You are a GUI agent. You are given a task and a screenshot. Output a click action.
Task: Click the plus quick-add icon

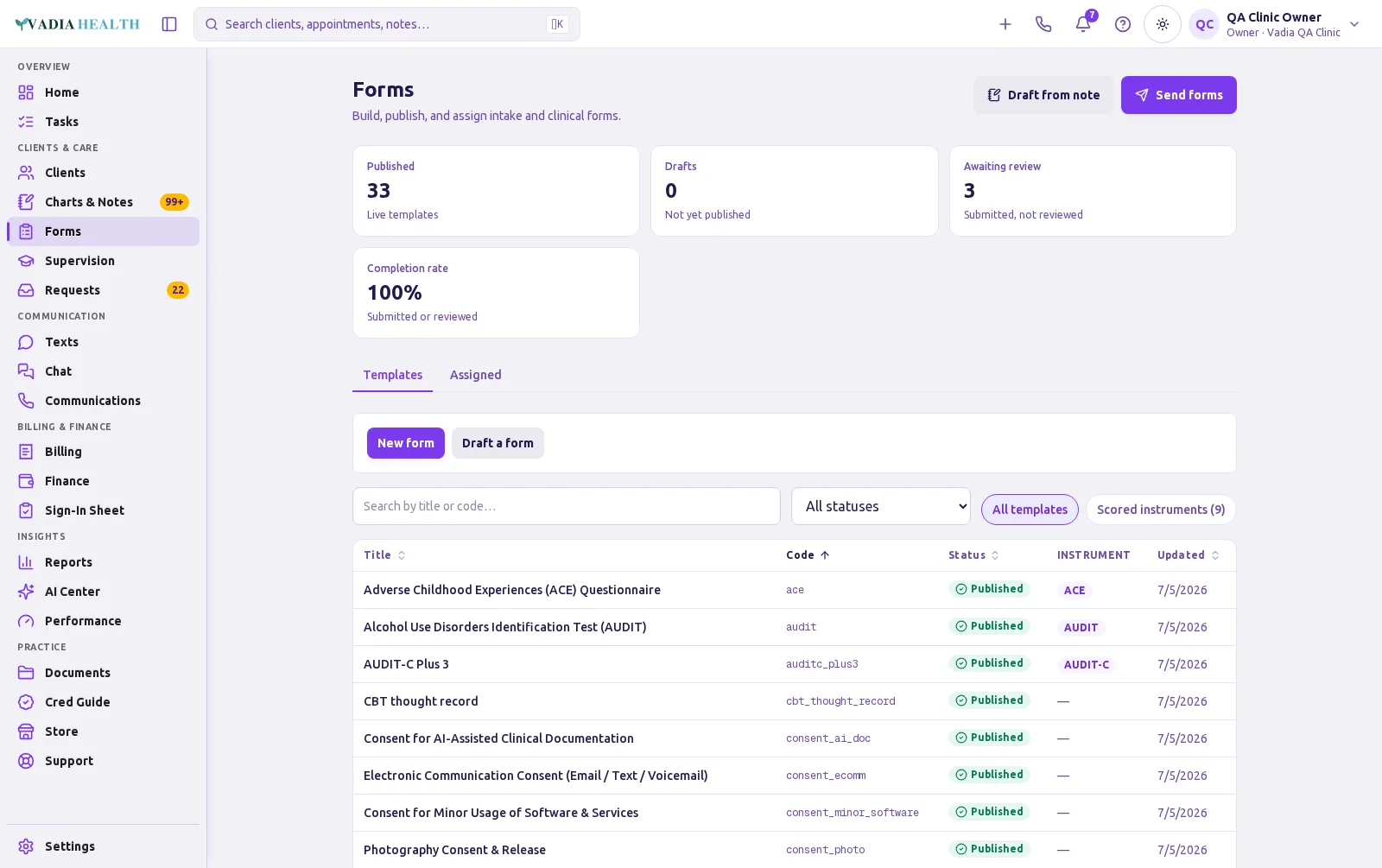tap(1005, 24)
